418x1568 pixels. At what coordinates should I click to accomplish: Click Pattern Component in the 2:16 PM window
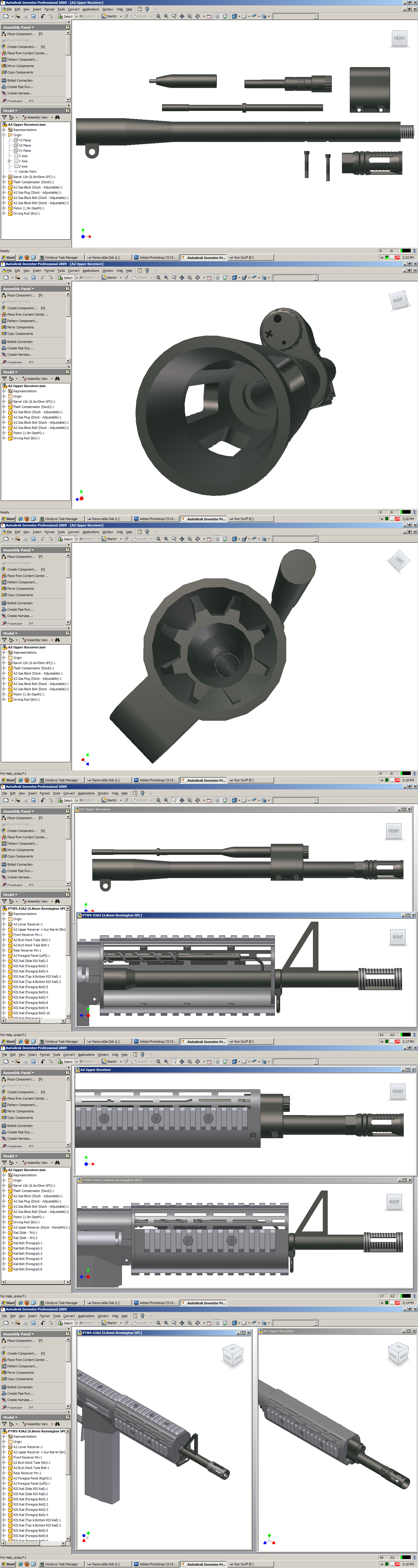19,1366
